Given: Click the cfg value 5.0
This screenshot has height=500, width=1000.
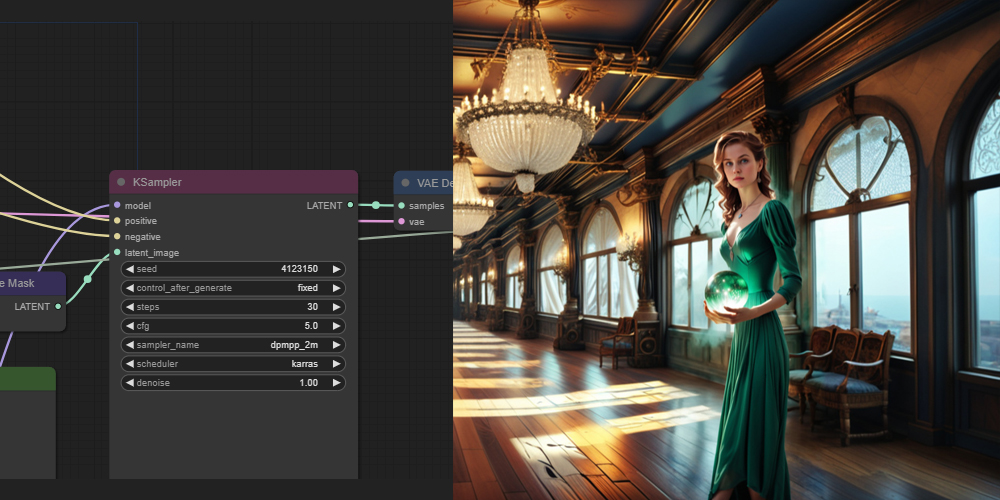Looking at the screenshot, I should point(311,326).
